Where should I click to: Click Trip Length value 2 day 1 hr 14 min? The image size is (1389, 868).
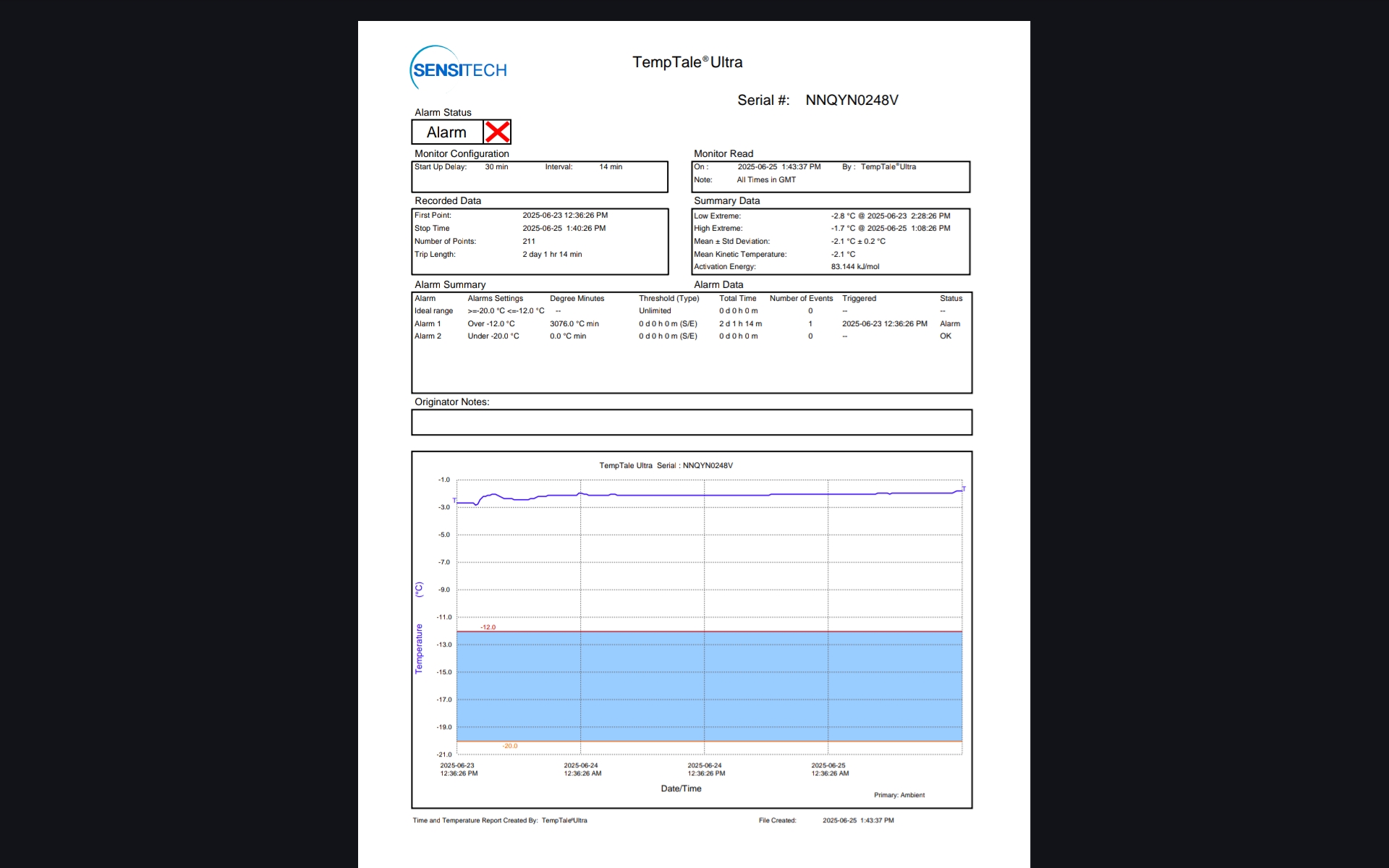coord(552,255)
